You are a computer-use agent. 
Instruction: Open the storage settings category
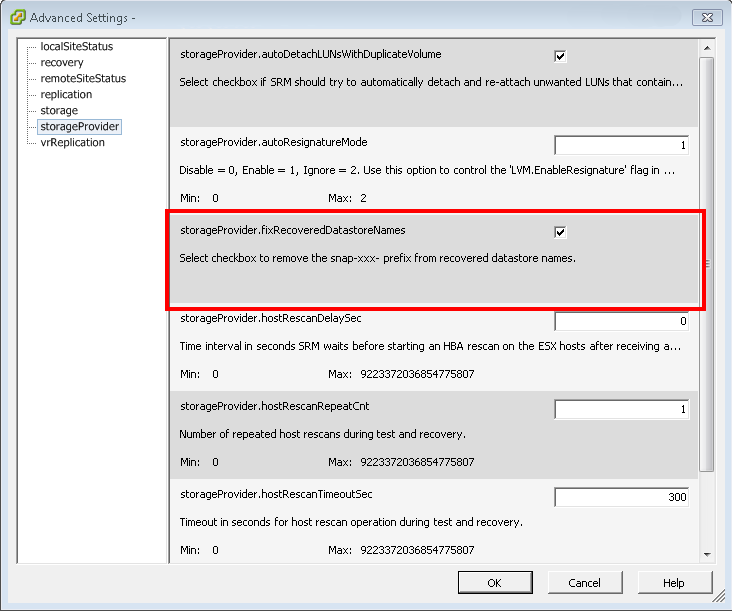click(59, 110)
